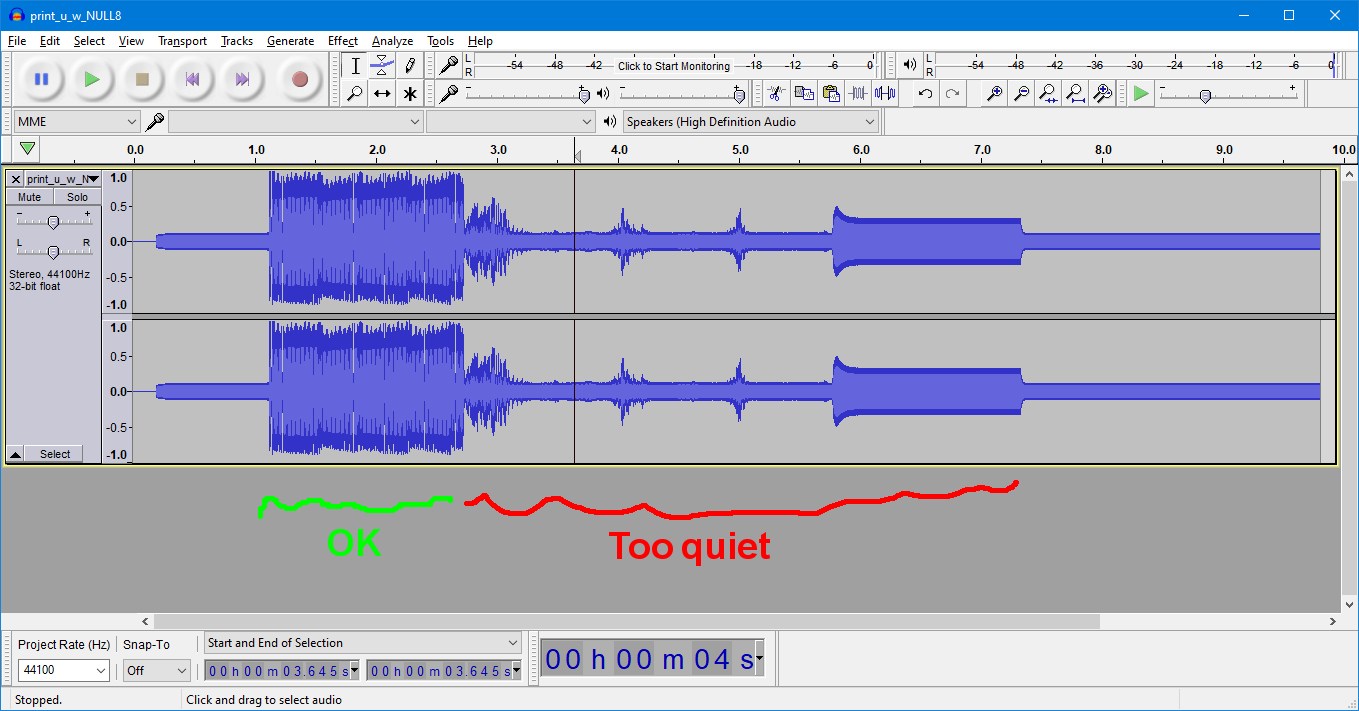Click the Zoom Toggle icon

click(x=1102, y=93)
